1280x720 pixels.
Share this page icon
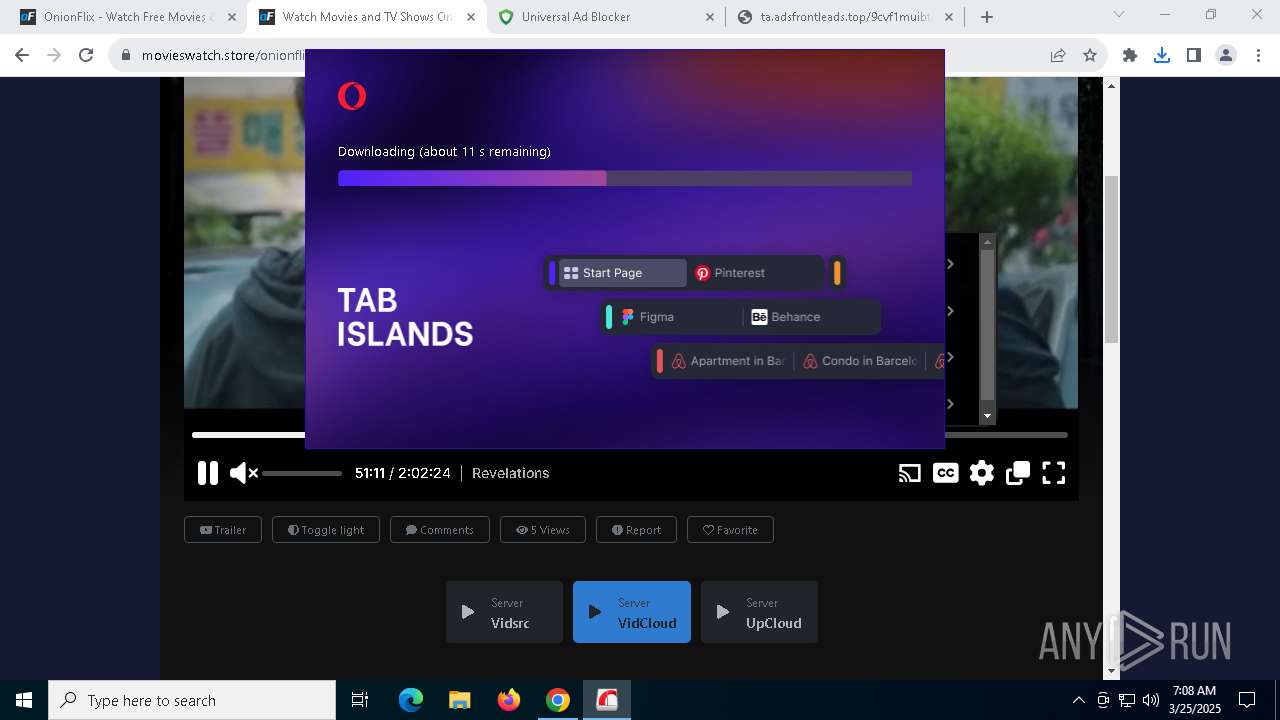pos(1058,56)
